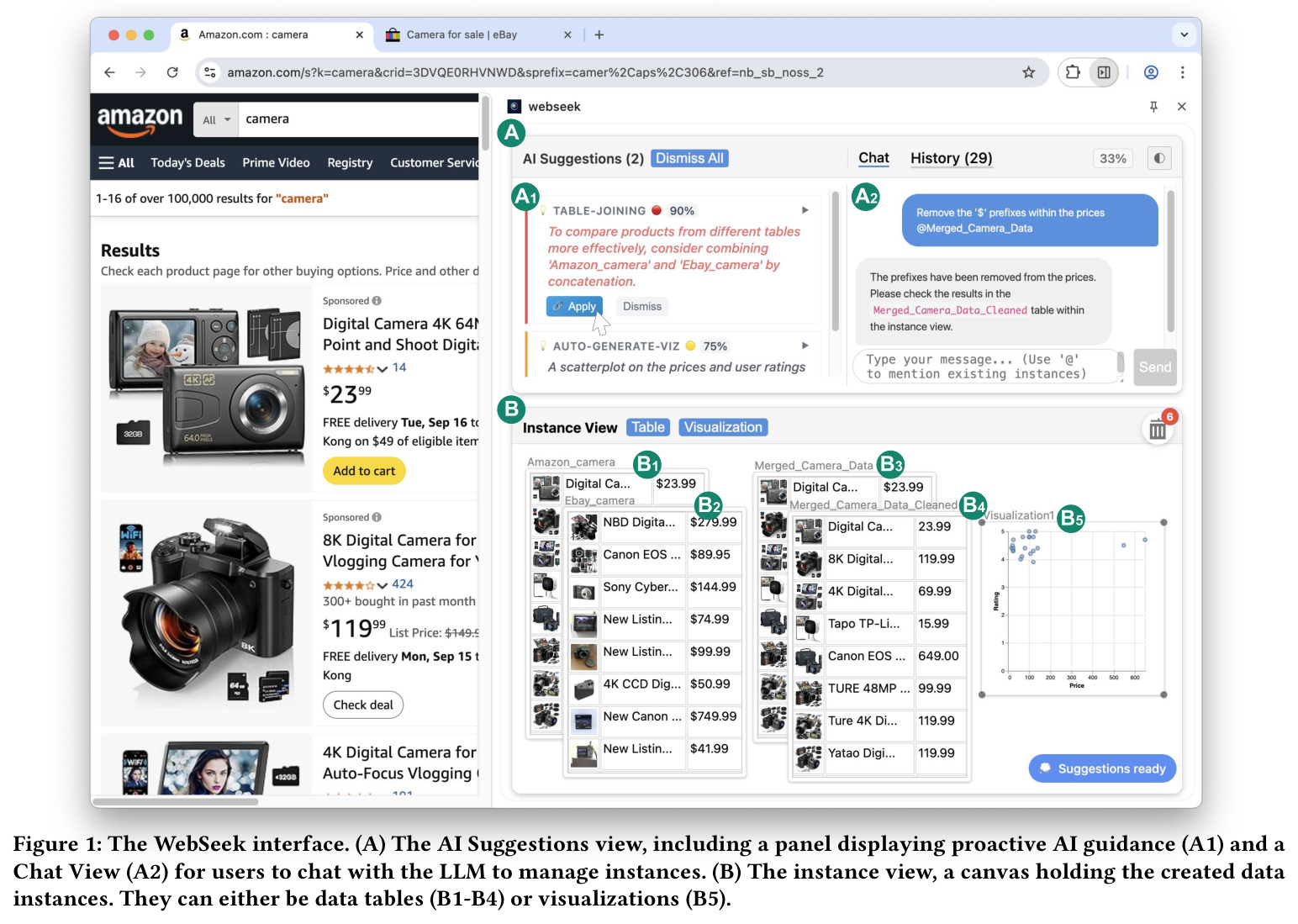Image resolution: width=1298 pixels, height=924 pixels.
Task: Bookmark the page with the star icon
Action: [x=1028, y=72]
